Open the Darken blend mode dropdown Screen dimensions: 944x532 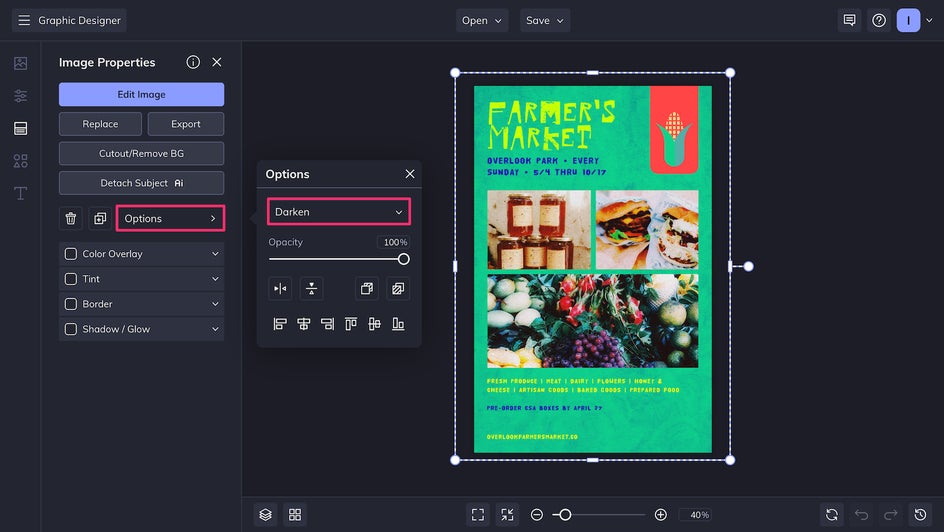click(x=339, y=212)
